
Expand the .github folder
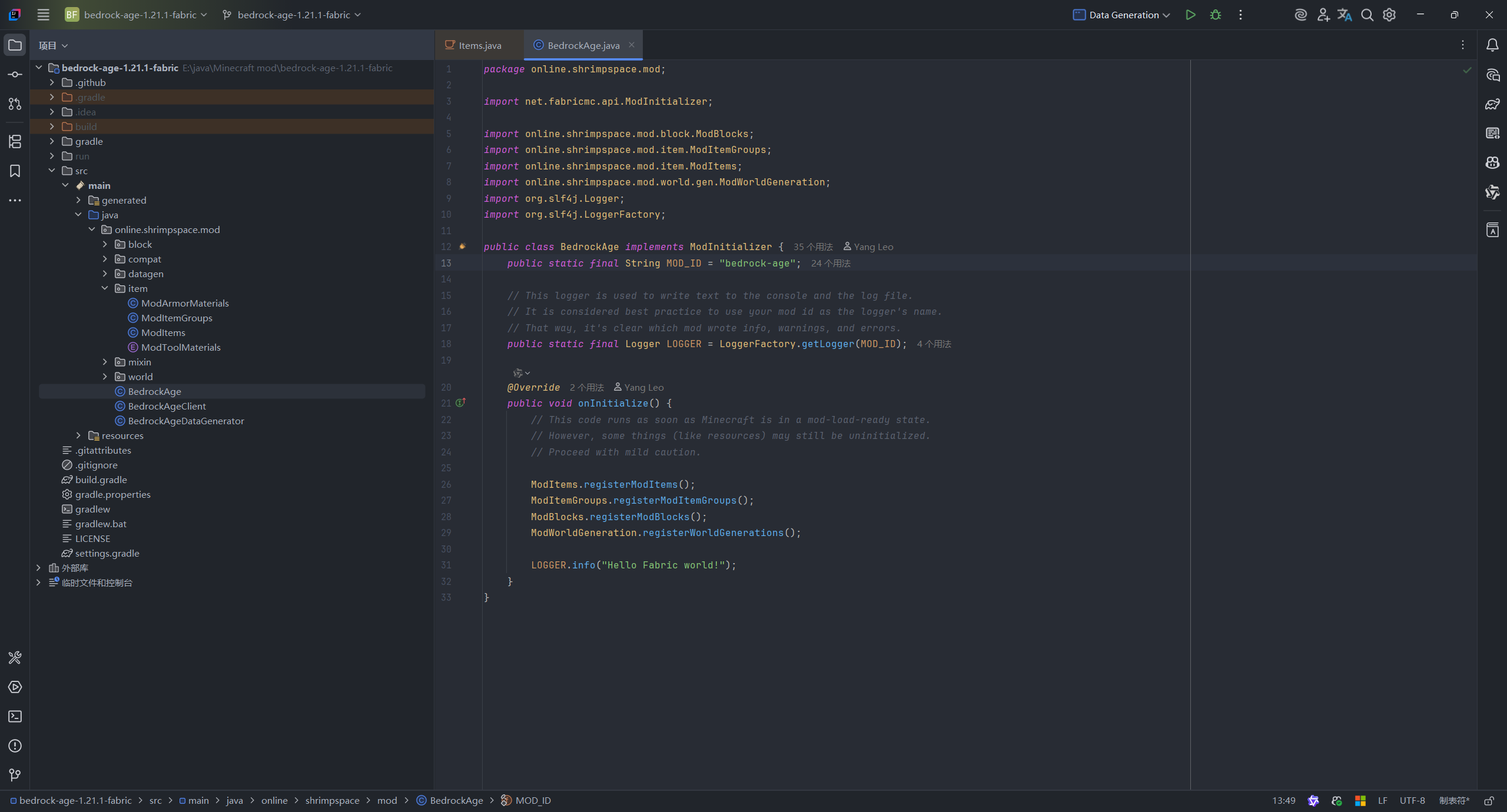pyautogui.click(x=52, y=82)
